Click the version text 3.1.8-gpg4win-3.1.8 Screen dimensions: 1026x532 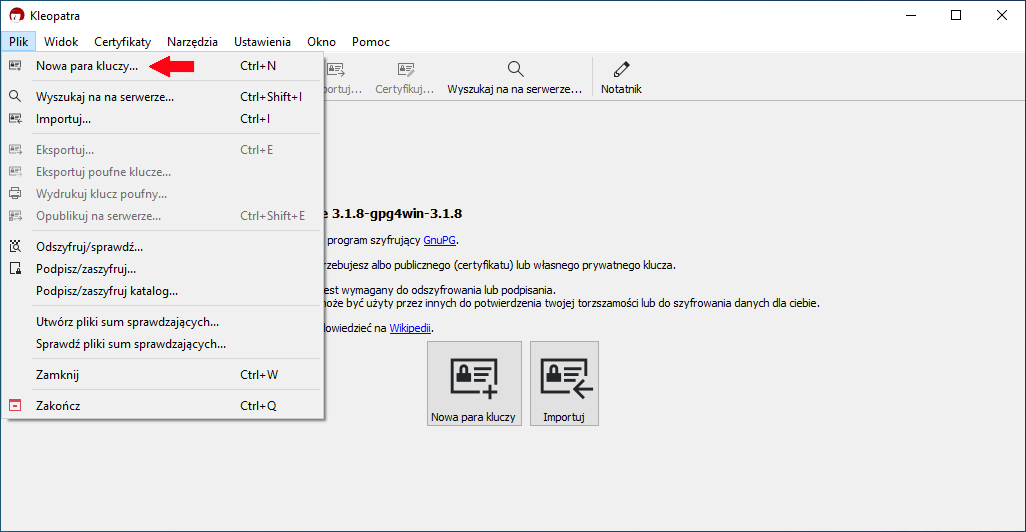397,213
